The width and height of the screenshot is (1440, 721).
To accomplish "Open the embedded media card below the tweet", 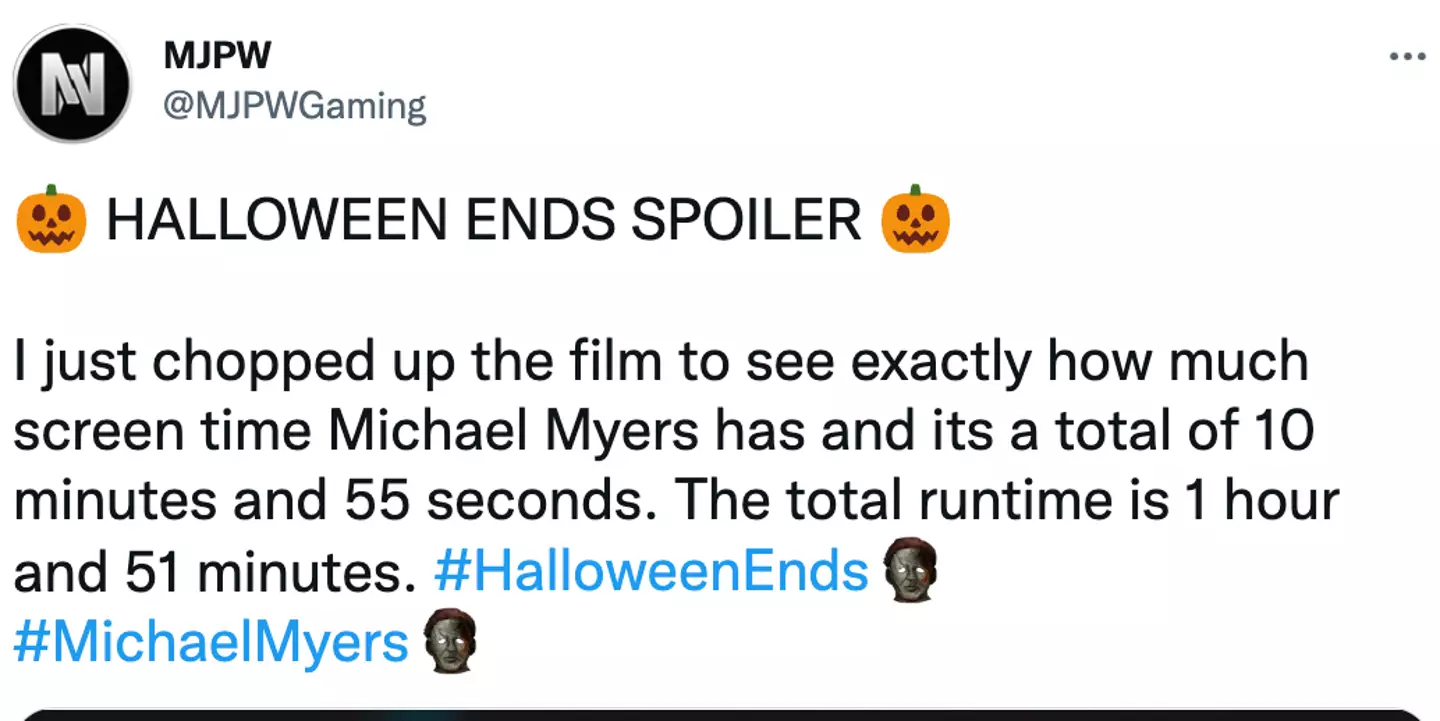I will click(720, 713).
